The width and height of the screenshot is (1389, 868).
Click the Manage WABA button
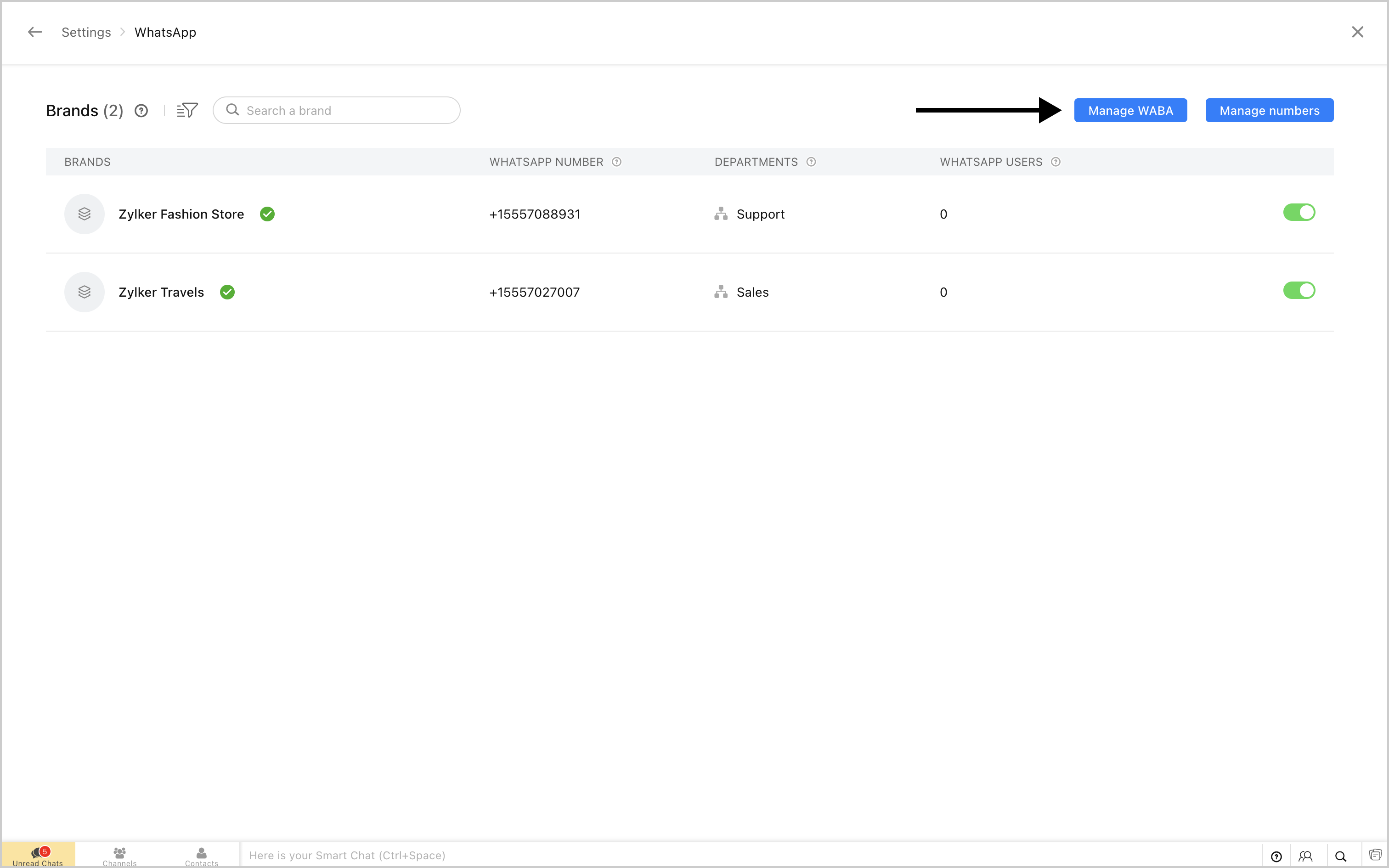(1130, 110)
